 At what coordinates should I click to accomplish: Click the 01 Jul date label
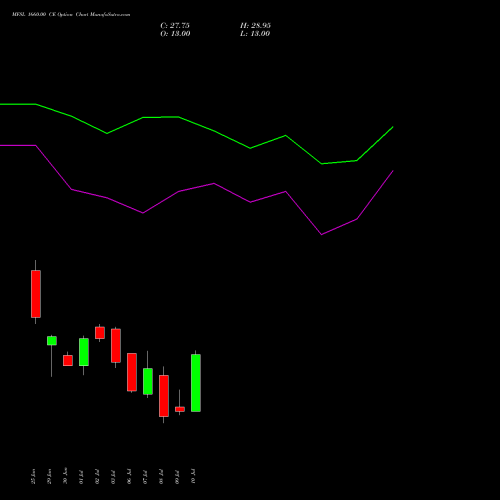tap(81, 477)
